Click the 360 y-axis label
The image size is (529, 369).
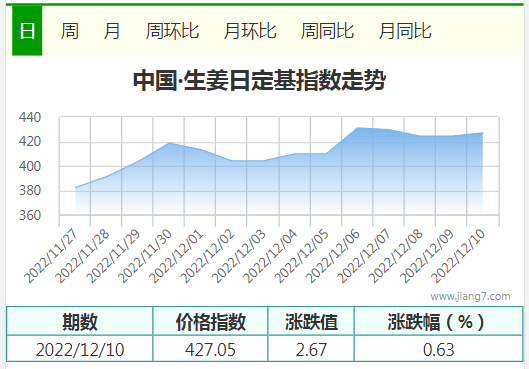[30, 215]
